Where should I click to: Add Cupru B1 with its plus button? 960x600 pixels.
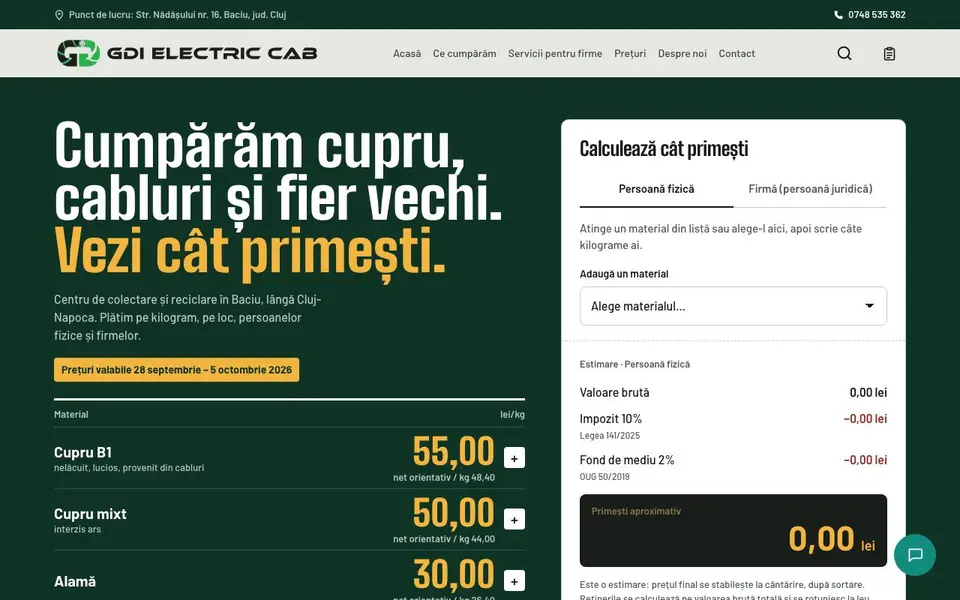pyautogui.click(x=514, y=457)
